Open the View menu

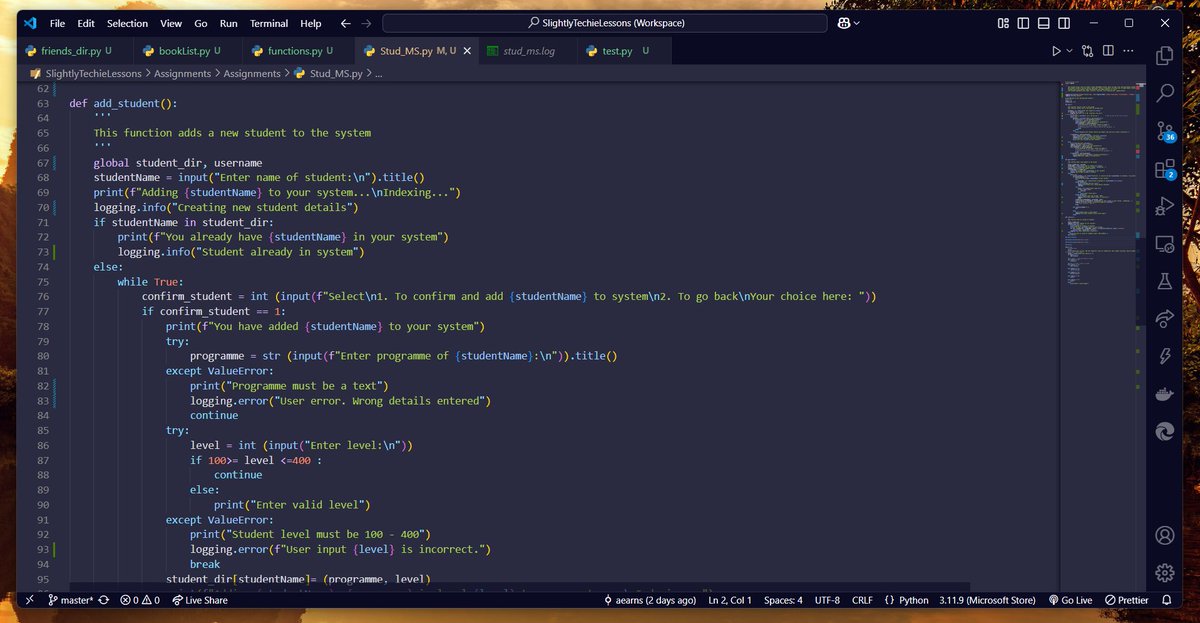[x=171, y=23]
